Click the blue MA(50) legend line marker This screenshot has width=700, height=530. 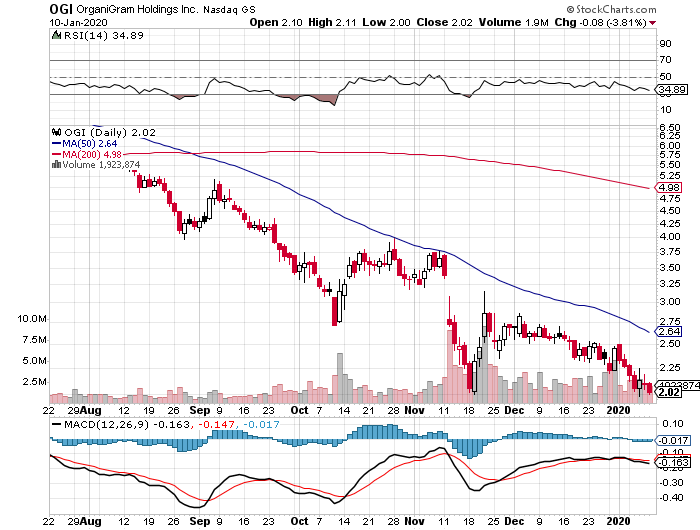tap(56, 144)
